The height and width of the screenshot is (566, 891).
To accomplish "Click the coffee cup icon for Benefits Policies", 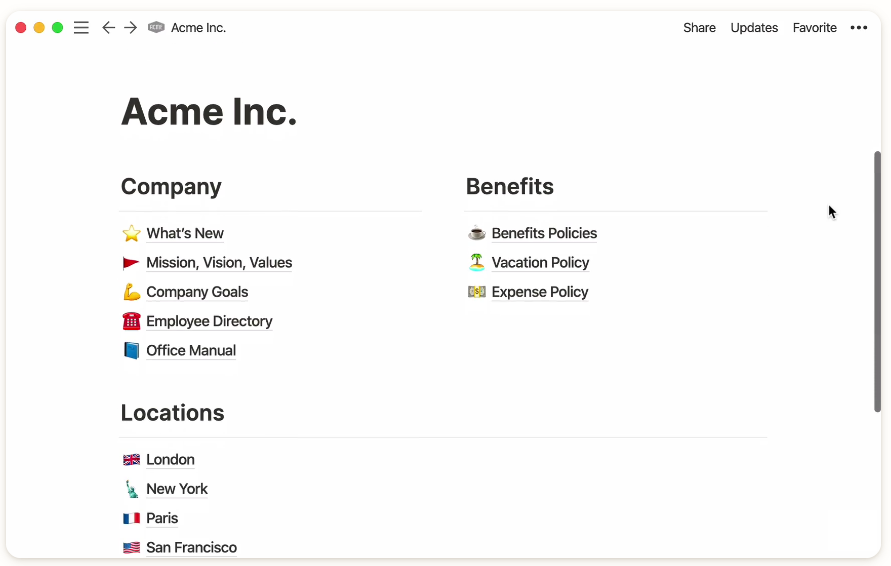I will 477,233.
